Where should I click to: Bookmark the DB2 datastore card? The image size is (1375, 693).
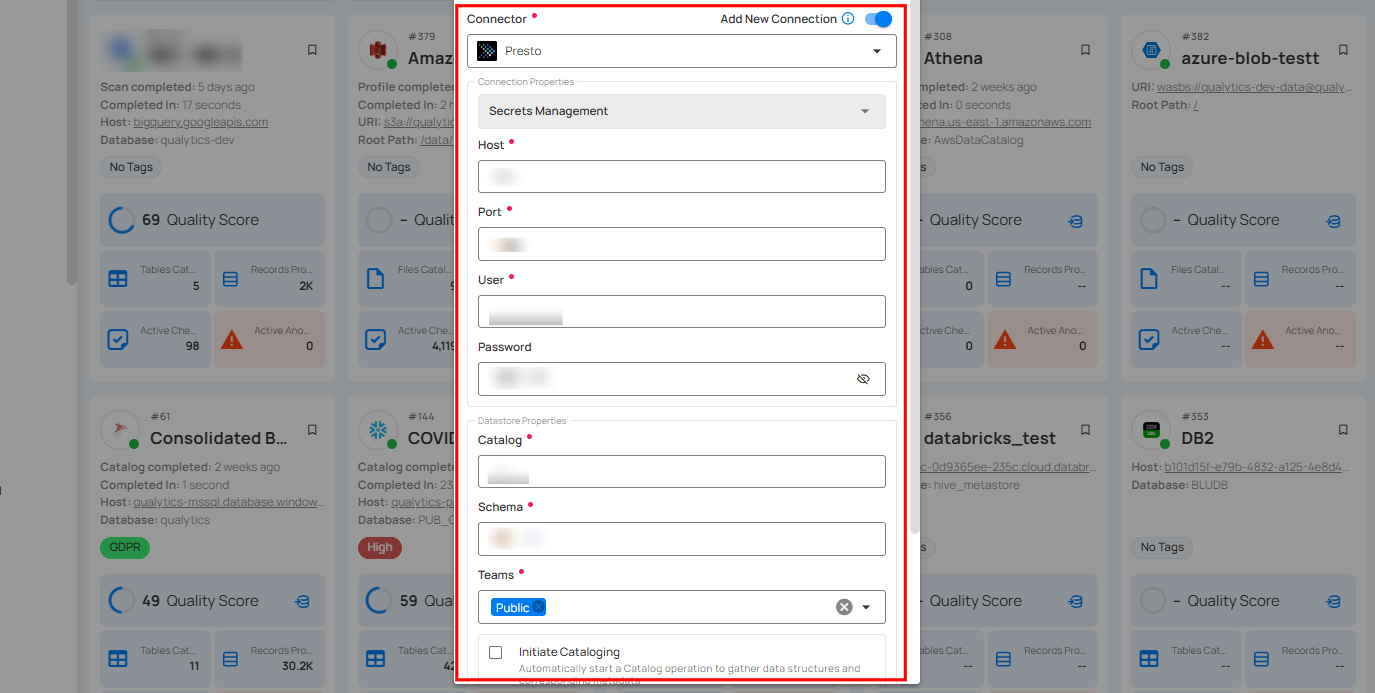coord(1343,430)
